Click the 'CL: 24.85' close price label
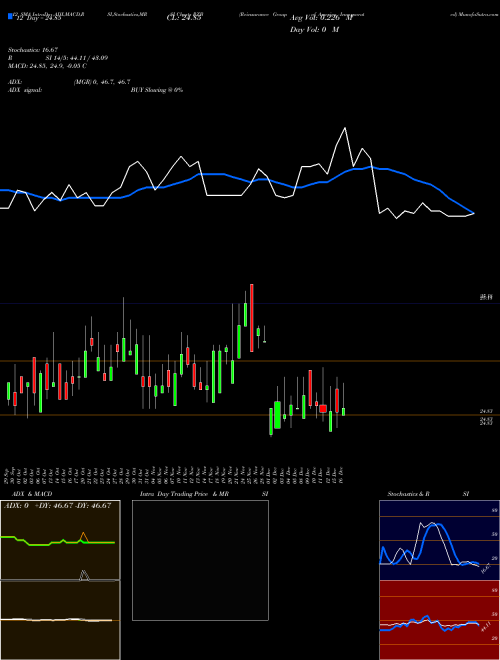The image size is (500, 660). (x=184, y=18)
